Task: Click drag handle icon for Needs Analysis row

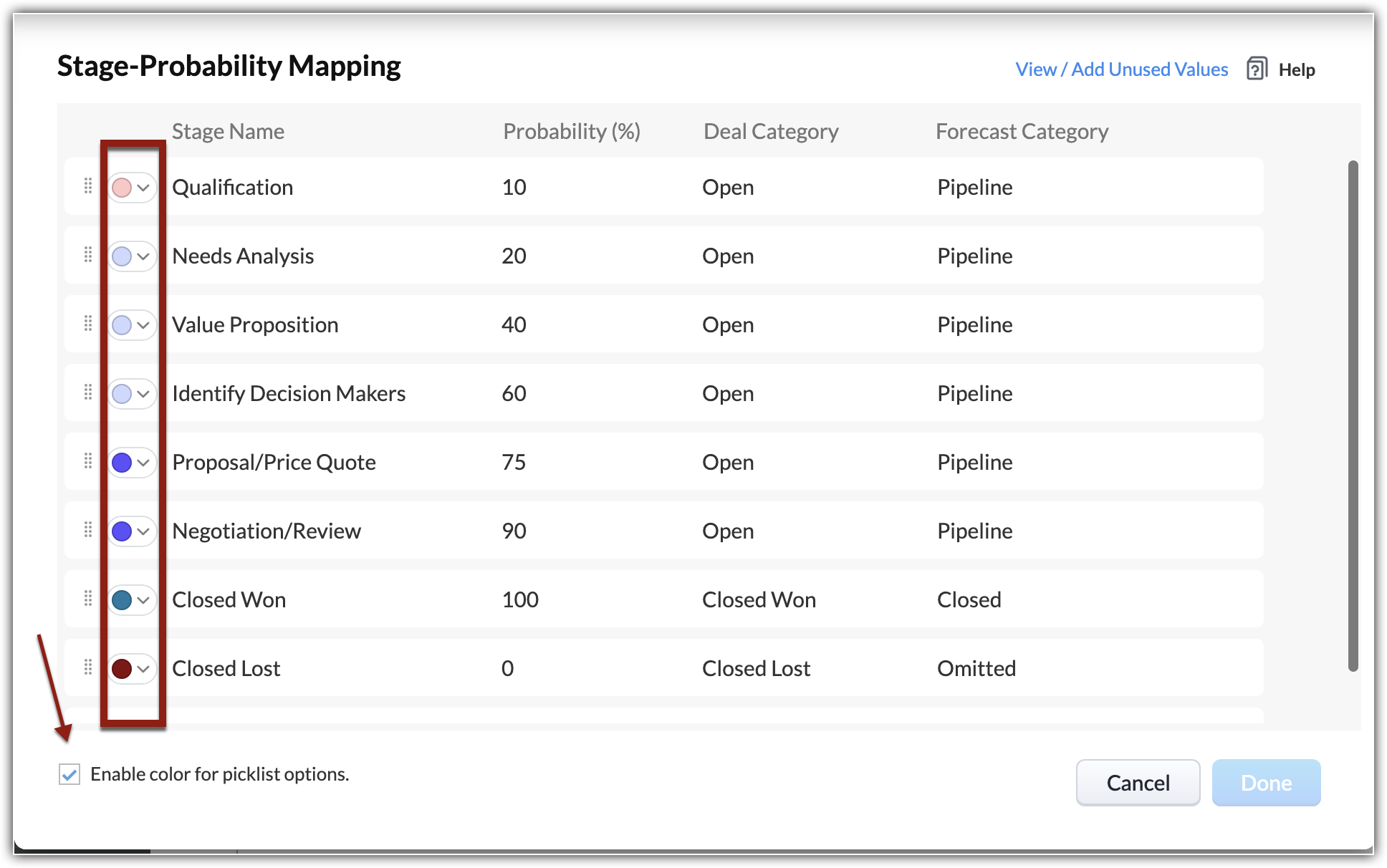Action: click(88, 255)
